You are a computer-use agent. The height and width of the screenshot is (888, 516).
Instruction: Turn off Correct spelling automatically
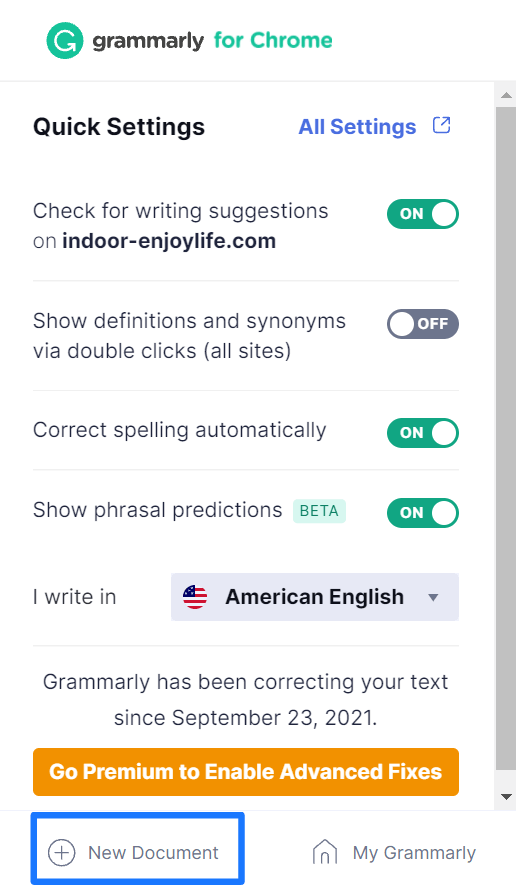[423, 433]
